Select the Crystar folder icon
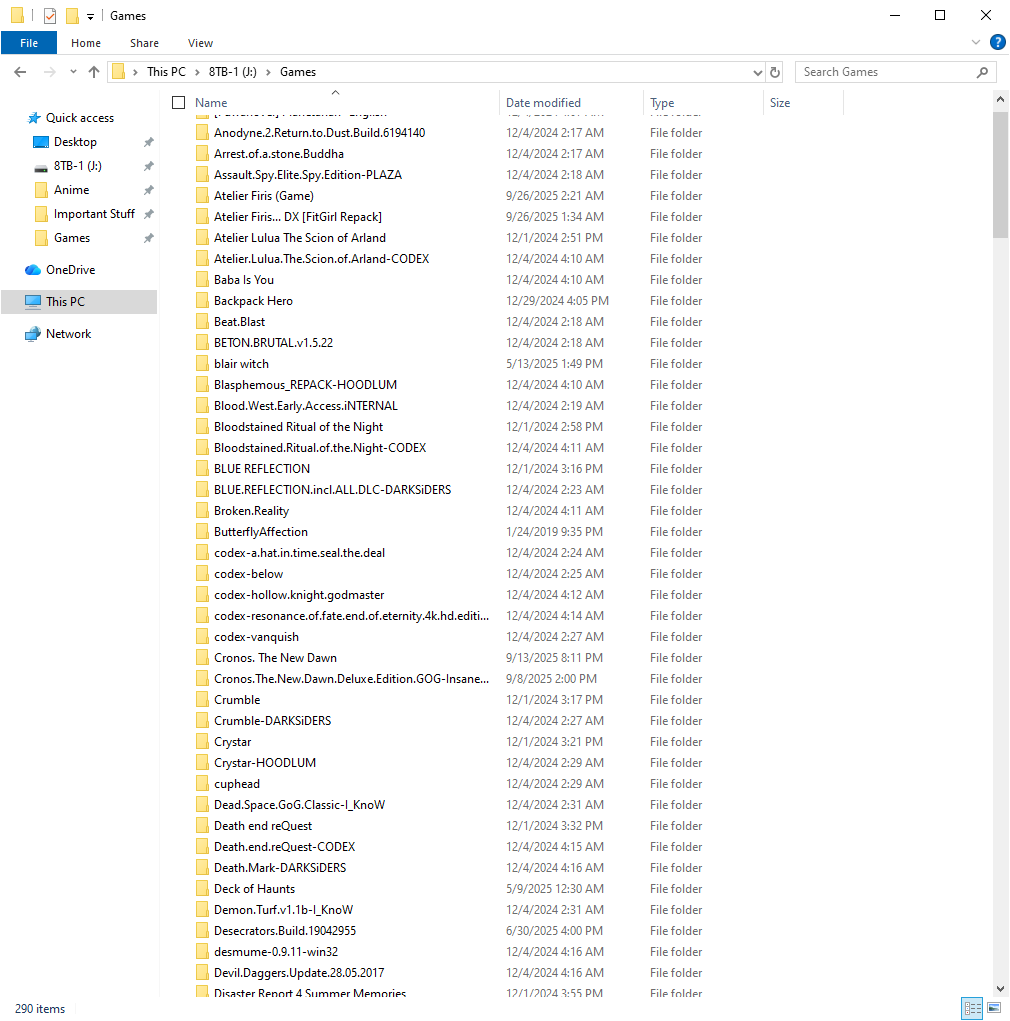The image size is (1010, 1021). 203,742
